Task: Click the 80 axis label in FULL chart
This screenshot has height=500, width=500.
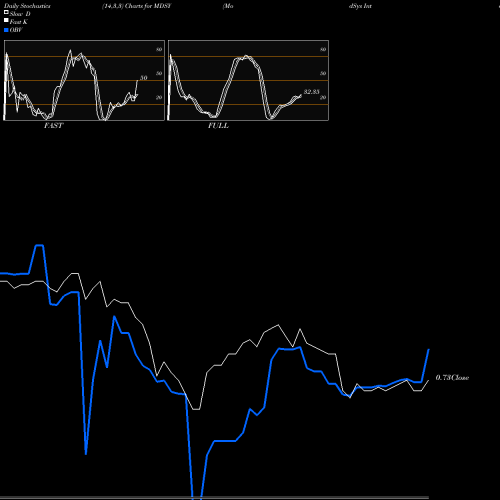Action: coord(323,49)
